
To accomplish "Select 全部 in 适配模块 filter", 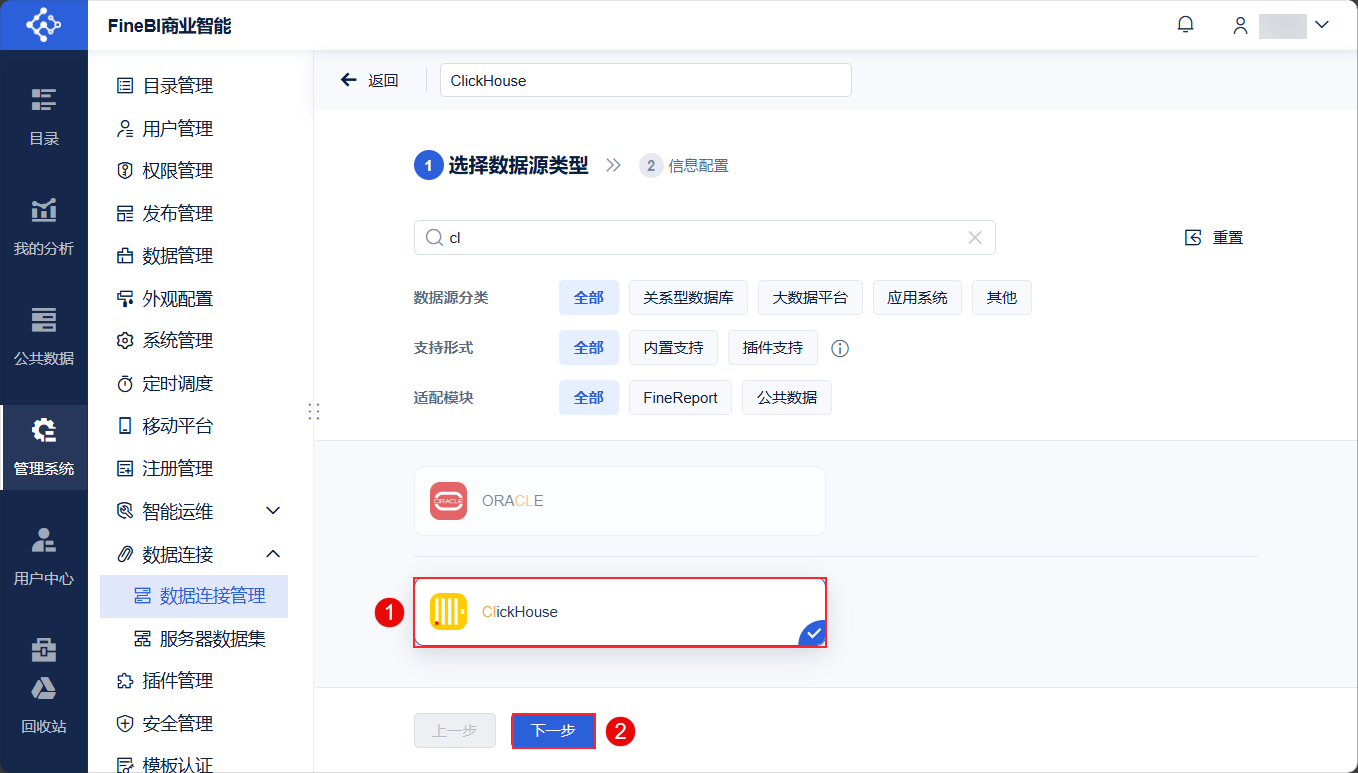I will tap(589, 397).
